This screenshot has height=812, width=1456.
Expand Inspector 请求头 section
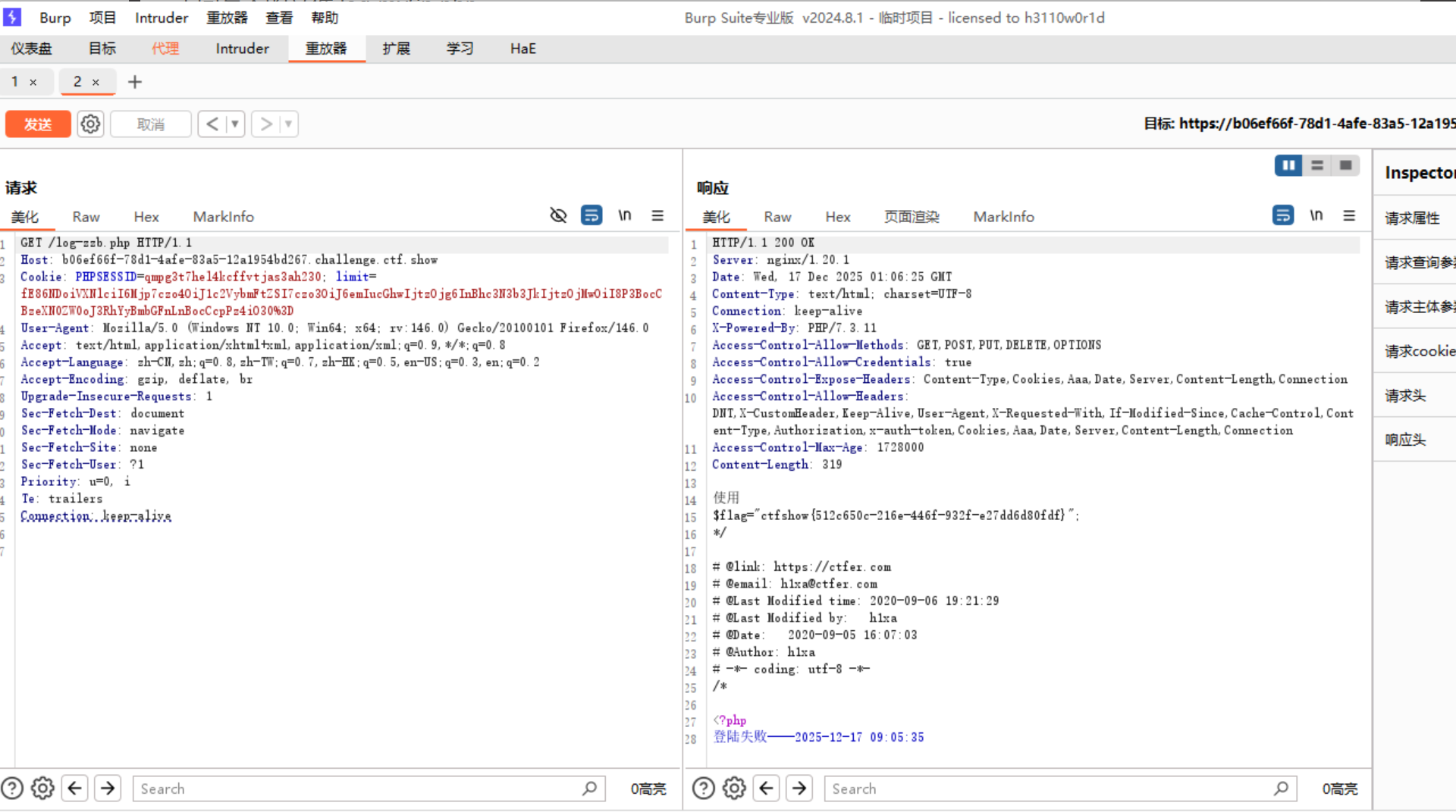tap(1415, 396)
